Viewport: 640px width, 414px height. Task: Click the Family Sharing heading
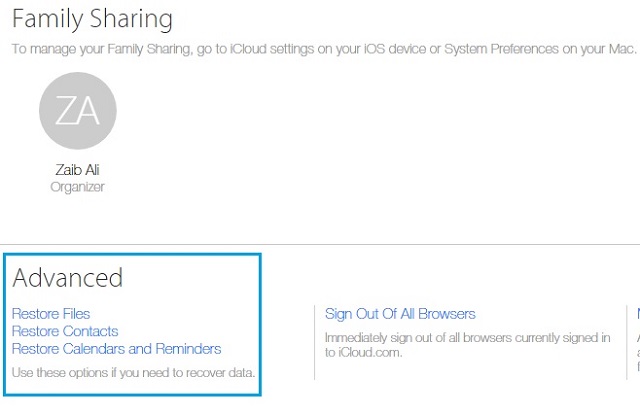tap(92, 19)
